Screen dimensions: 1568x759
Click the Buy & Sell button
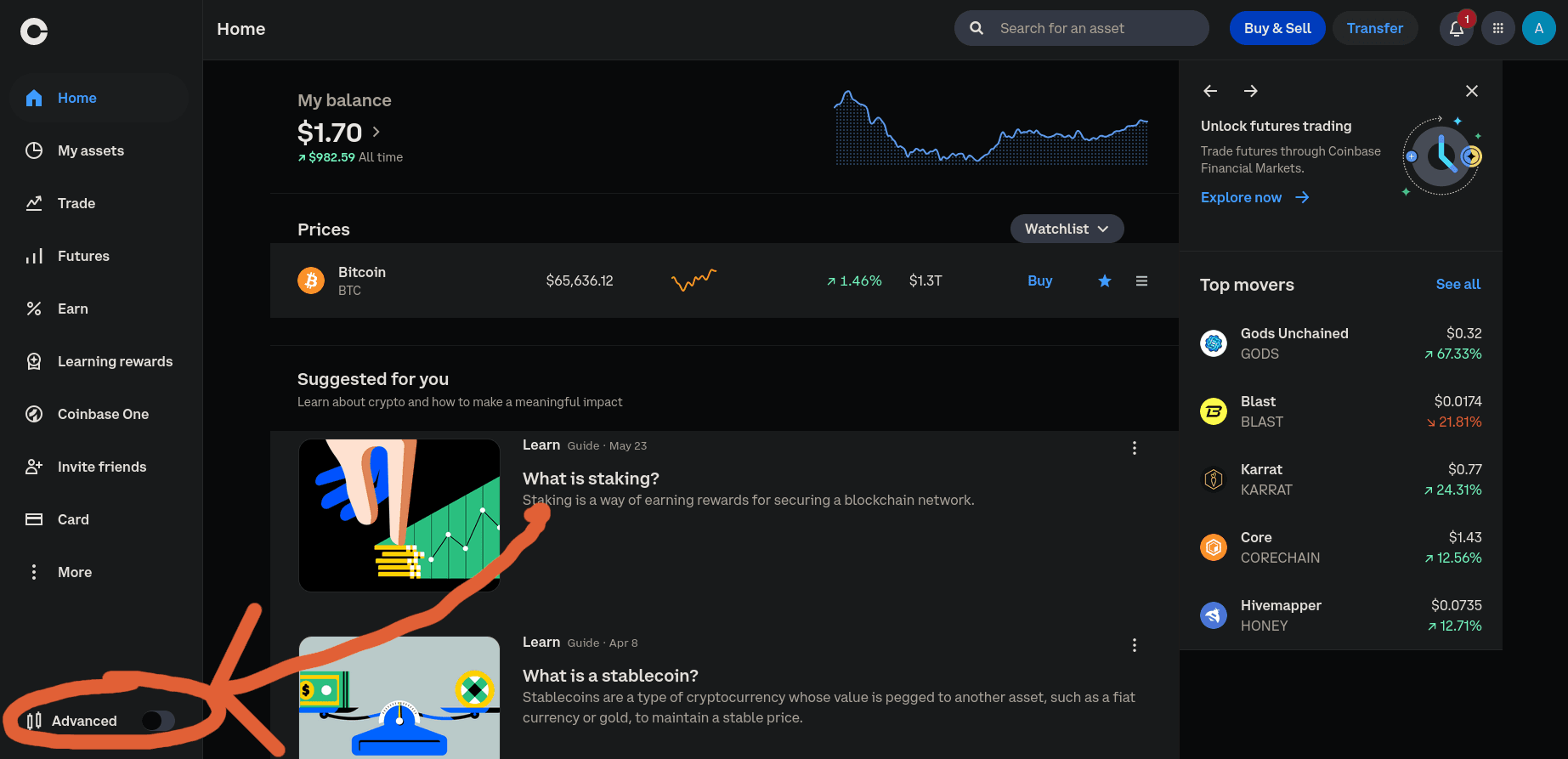(1277, 28)
